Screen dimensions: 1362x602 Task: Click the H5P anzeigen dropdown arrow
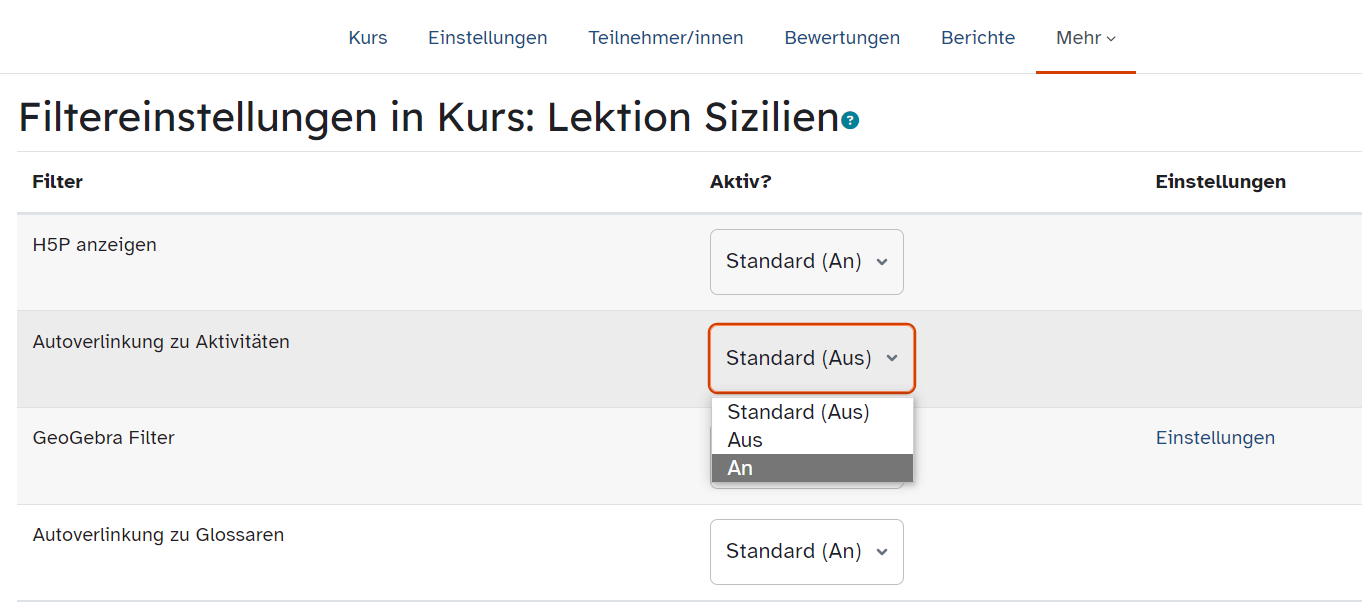(x=882, y=262)
